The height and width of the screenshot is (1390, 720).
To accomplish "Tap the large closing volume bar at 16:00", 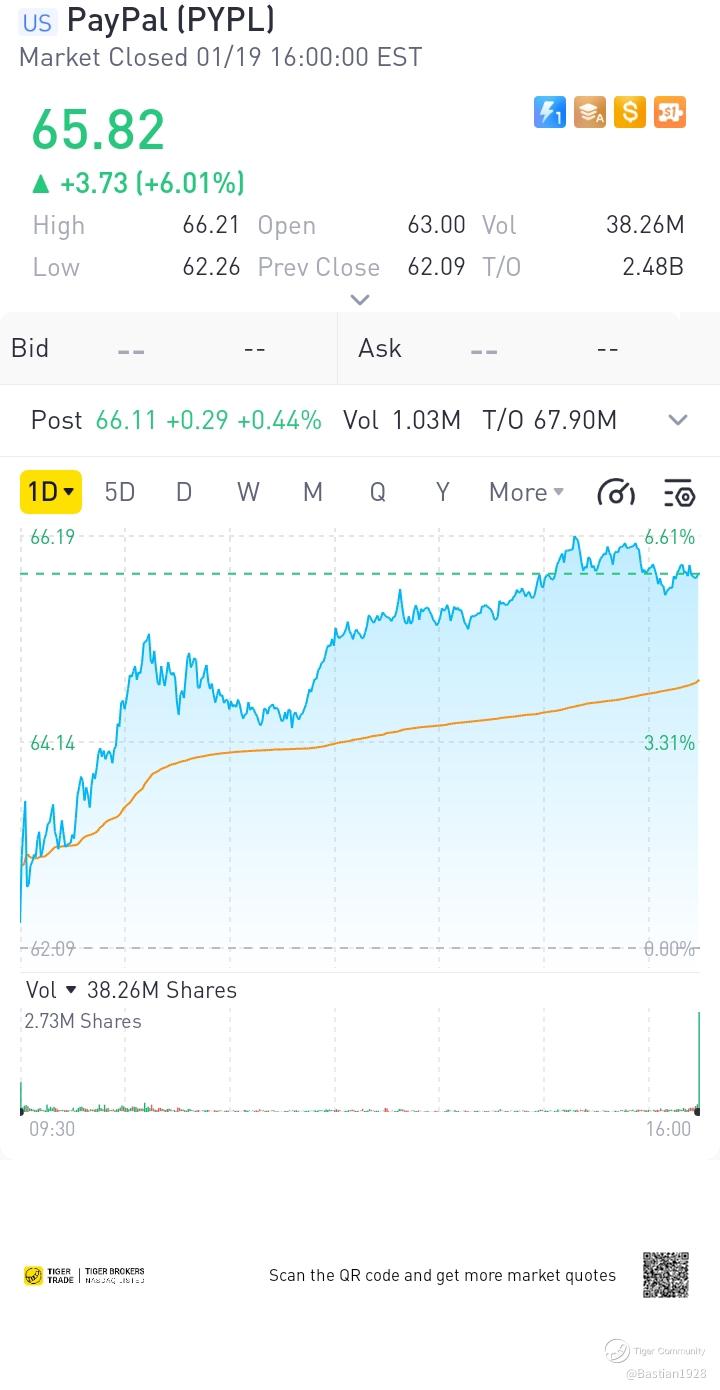I will 697,1062.
